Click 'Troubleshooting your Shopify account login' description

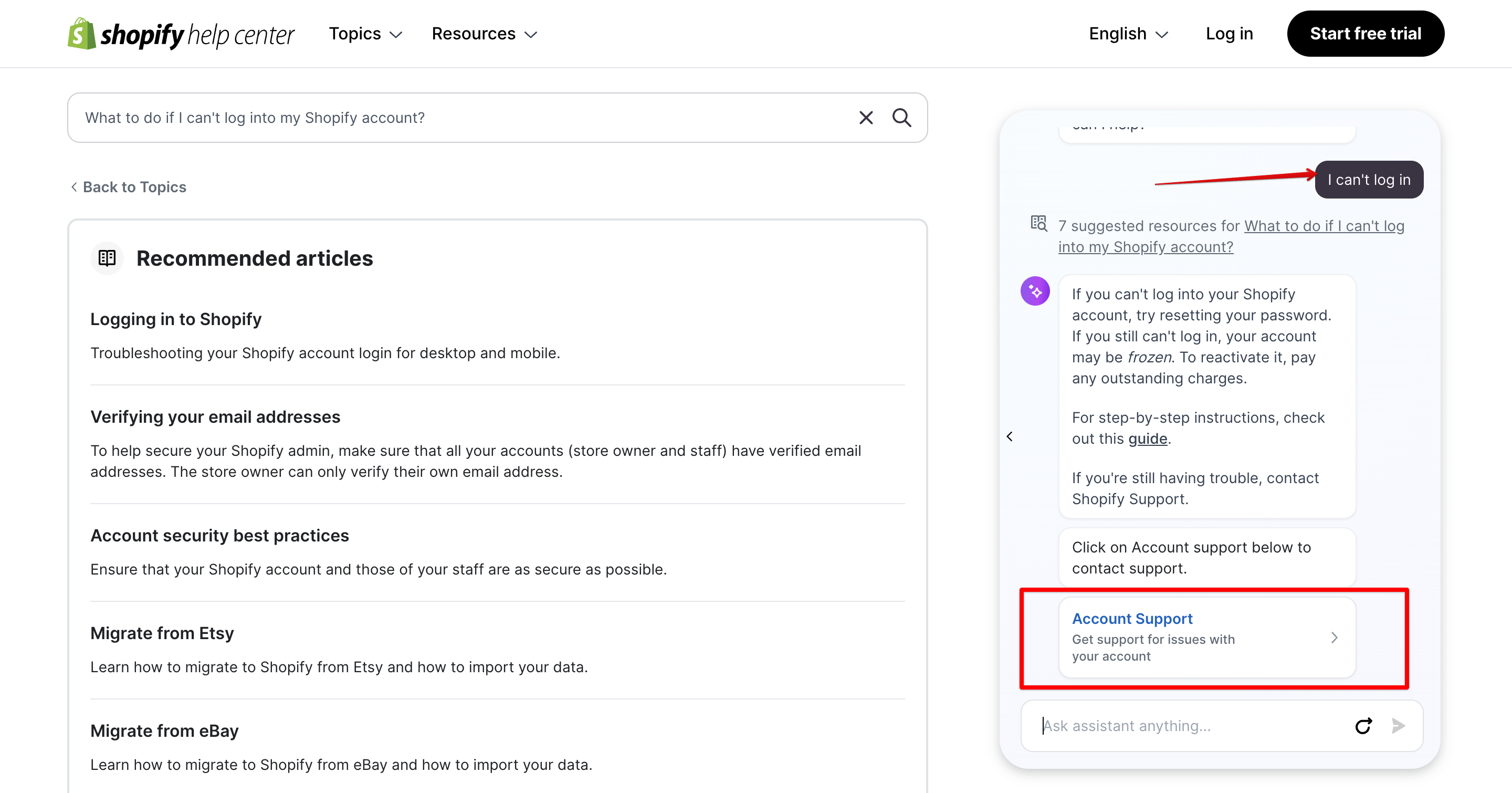[x=325, y=353]
